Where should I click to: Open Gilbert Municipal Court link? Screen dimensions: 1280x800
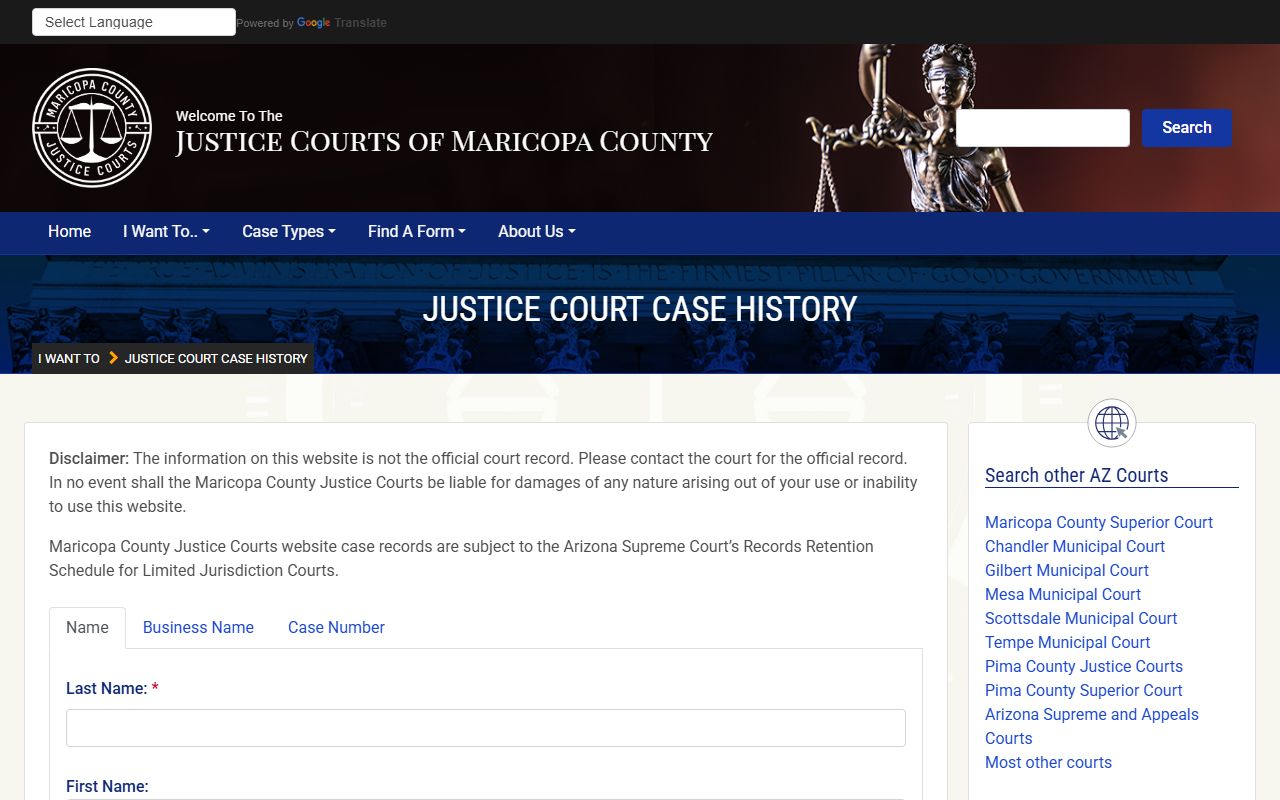[1067, 570]
